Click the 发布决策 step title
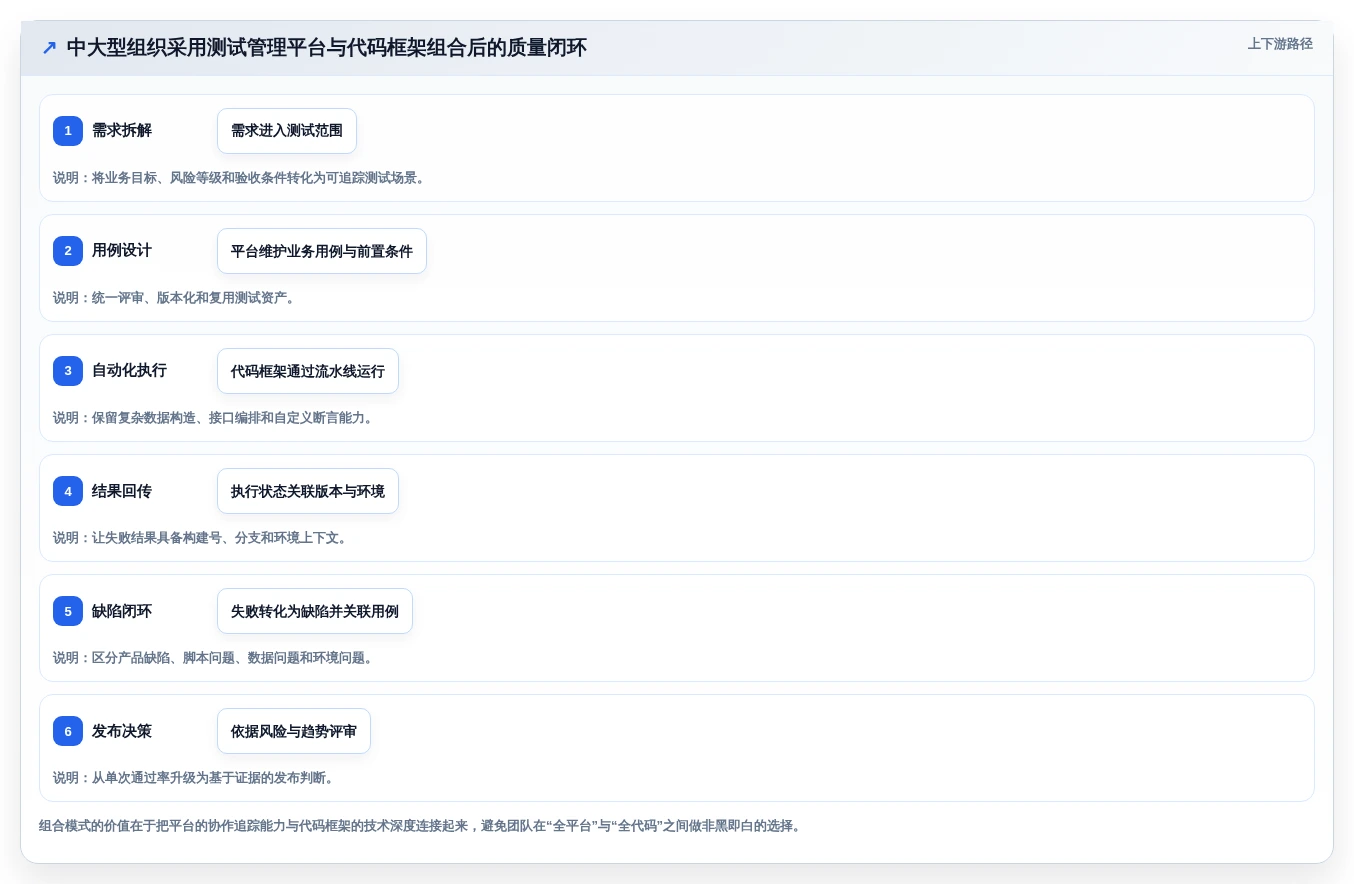The image size is (1354, 884). pyautogui.click(x=122, y=731)
